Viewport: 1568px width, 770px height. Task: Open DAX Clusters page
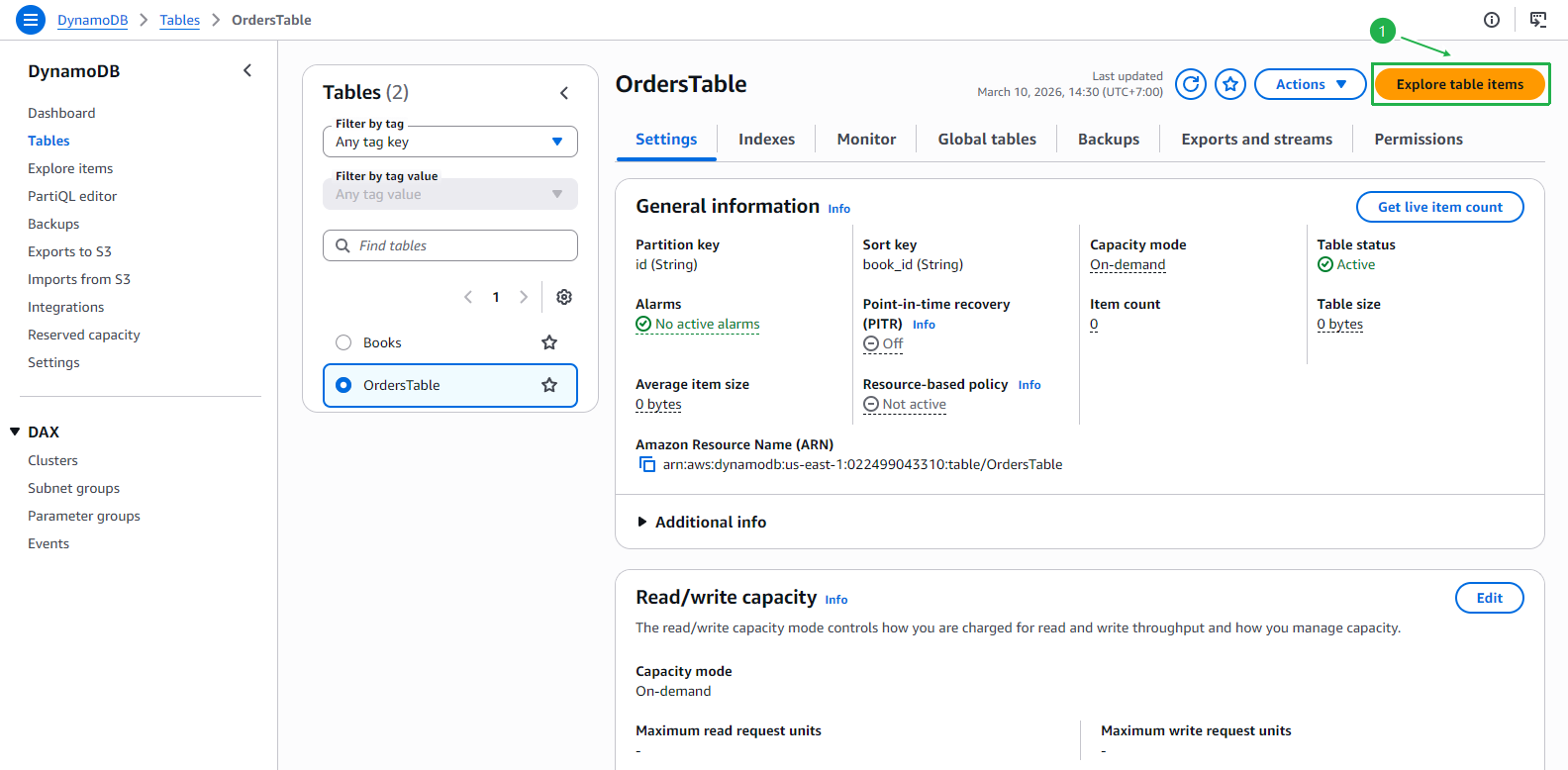[x=52, y=460]
